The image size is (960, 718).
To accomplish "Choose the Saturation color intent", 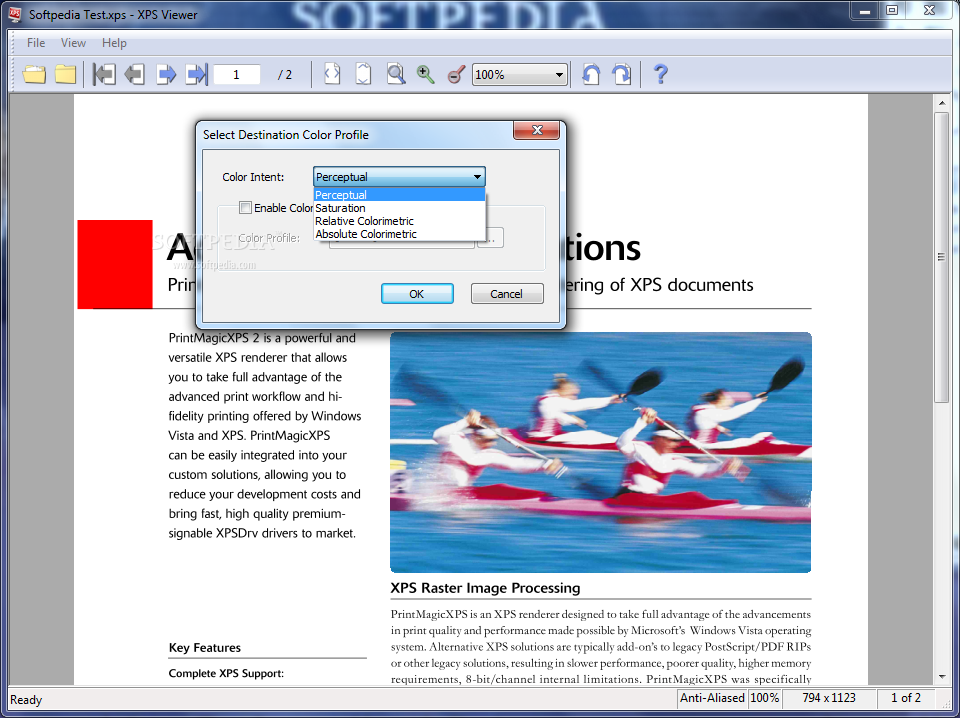I will (399, 208).
